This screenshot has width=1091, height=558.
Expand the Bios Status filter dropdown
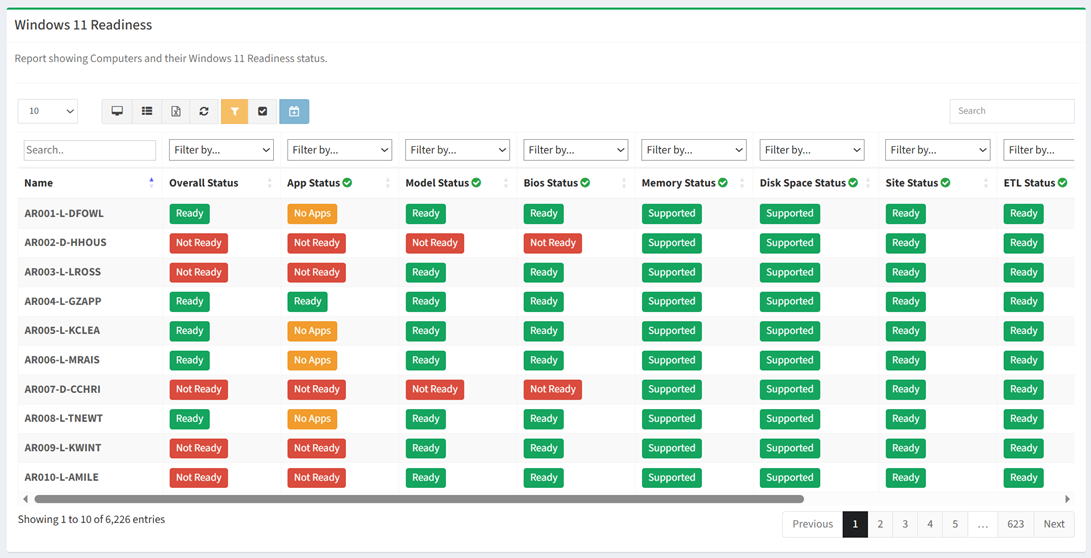click(x=575, y=150)
